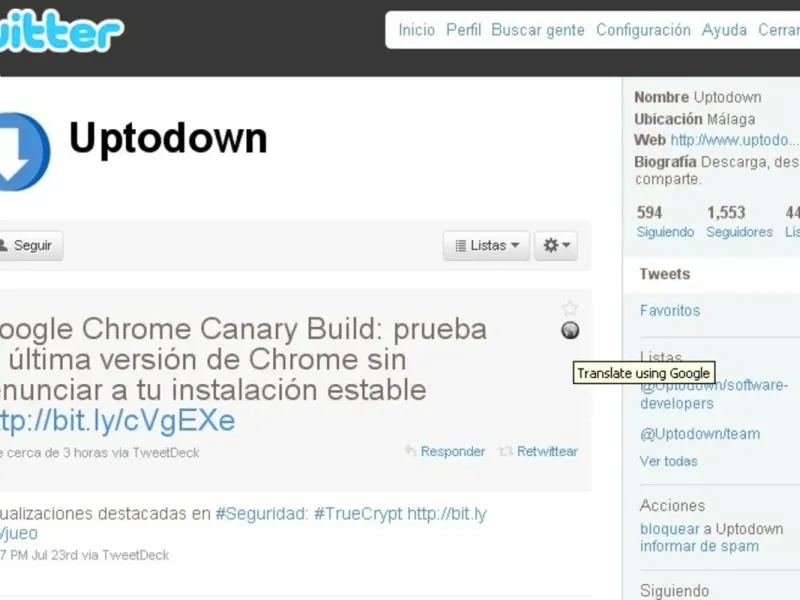The width and height of the screenshot is (800, 600).
Task: Click Ver todas under lists
Action: coord(668,461)
